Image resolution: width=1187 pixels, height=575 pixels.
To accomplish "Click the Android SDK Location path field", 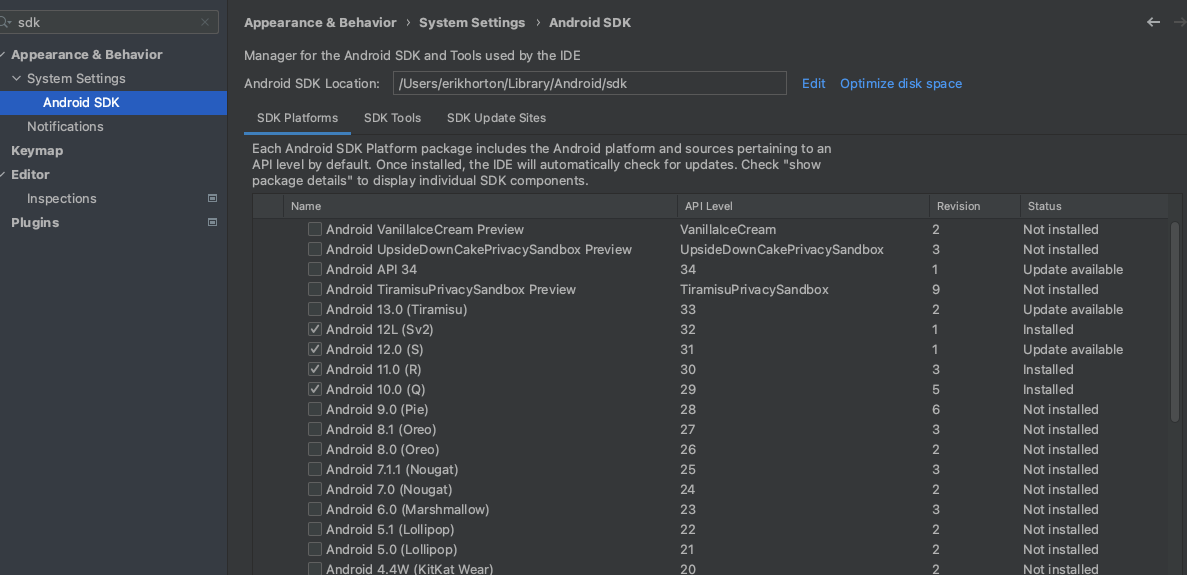I will point(590,83).
